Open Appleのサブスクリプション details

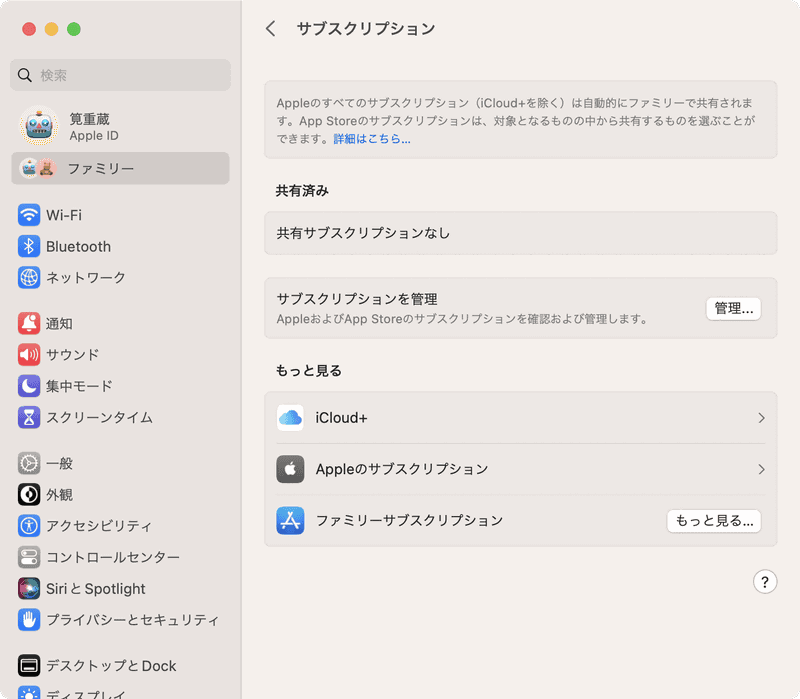click(x=520, y=469)
